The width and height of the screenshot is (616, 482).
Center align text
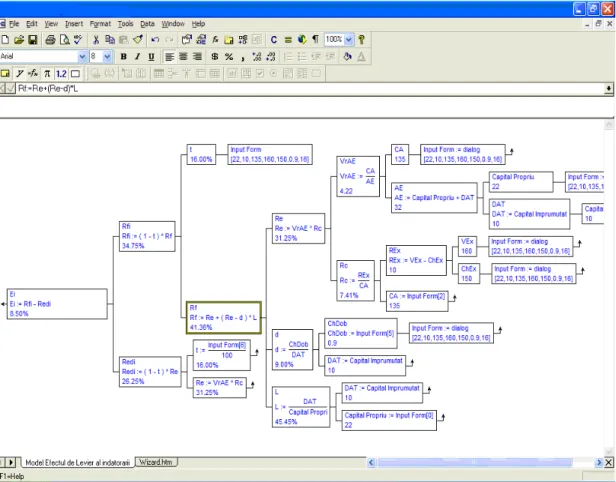(x=183, y=57)
